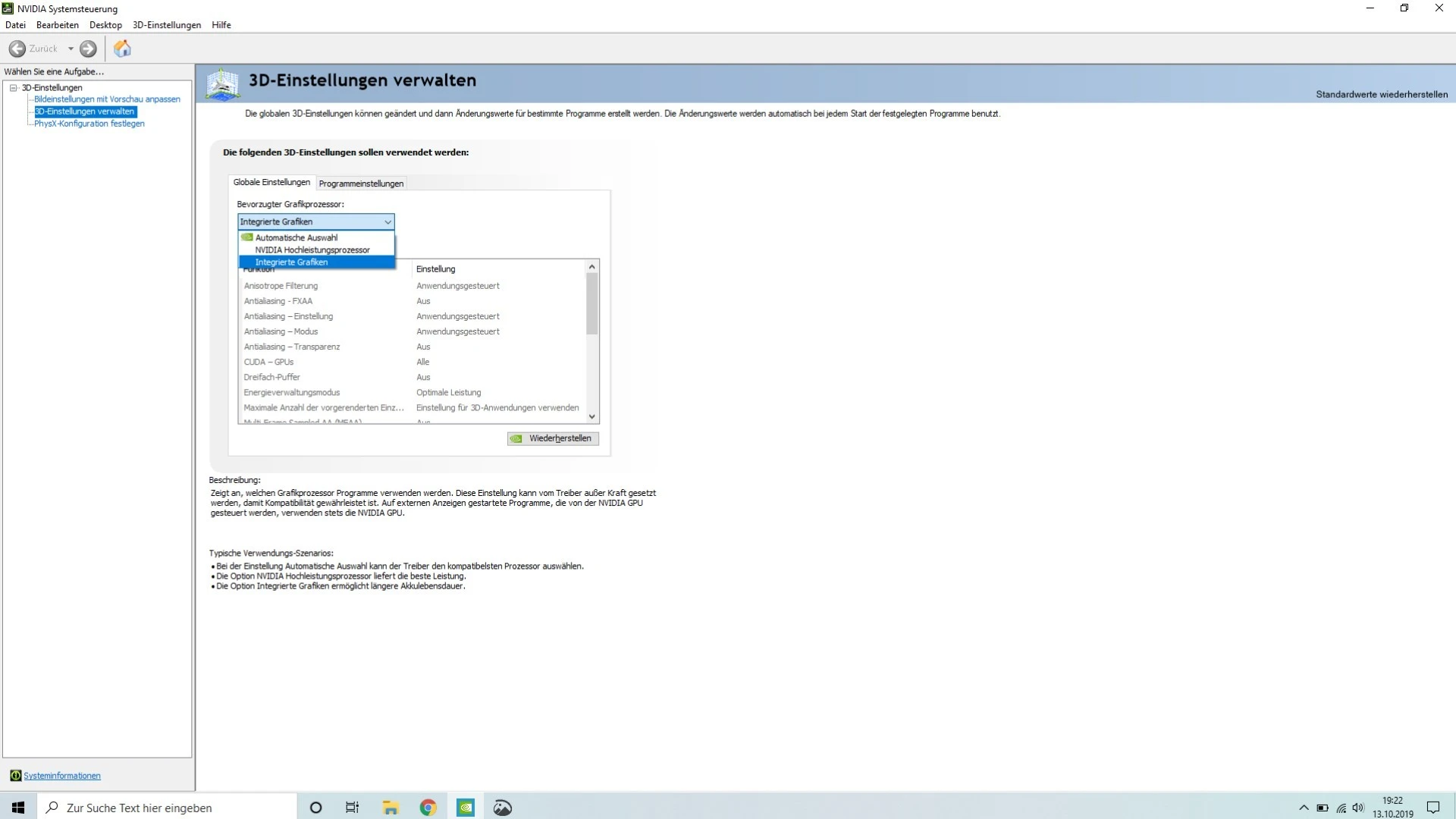
Task: Click the Home icon in toolbar
Action: 122,49
